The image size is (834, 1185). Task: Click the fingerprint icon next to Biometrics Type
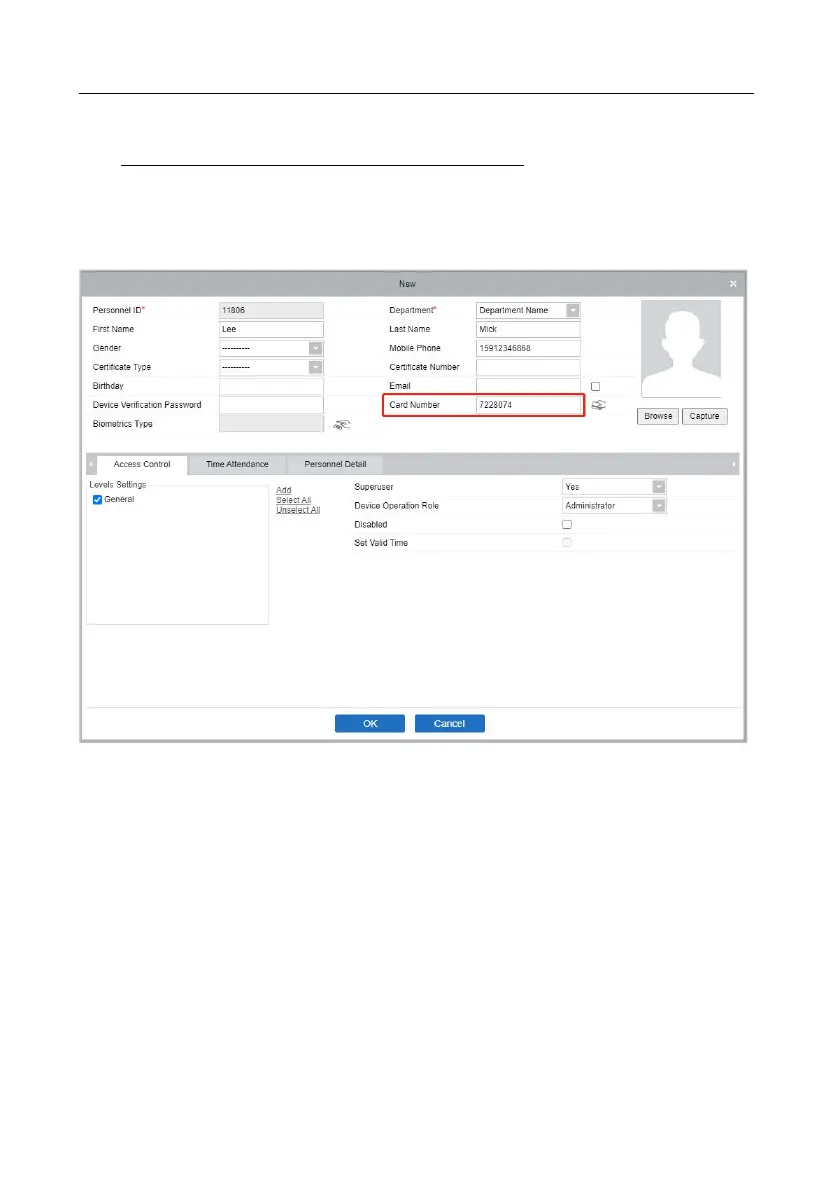click(341, 425)
